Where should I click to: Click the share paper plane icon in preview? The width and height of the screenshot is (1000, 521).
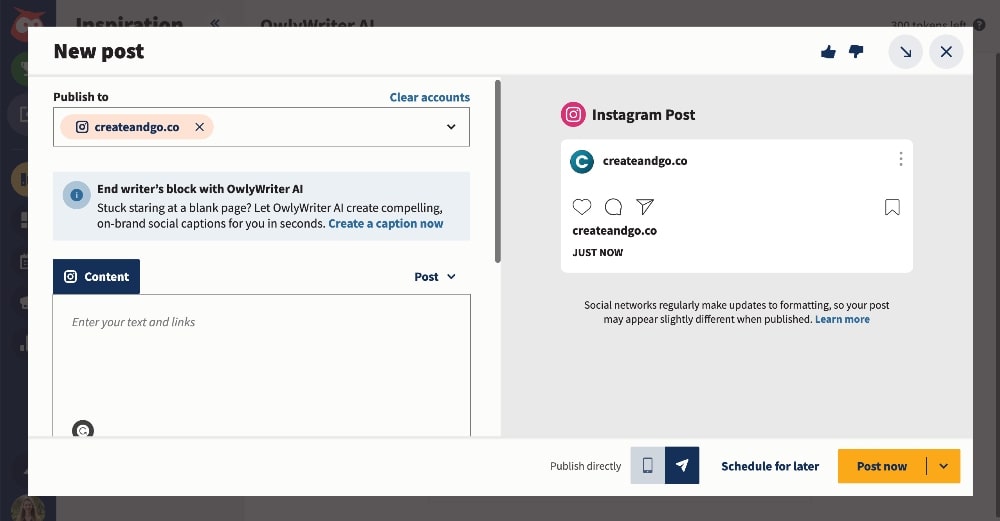(645, 207)
